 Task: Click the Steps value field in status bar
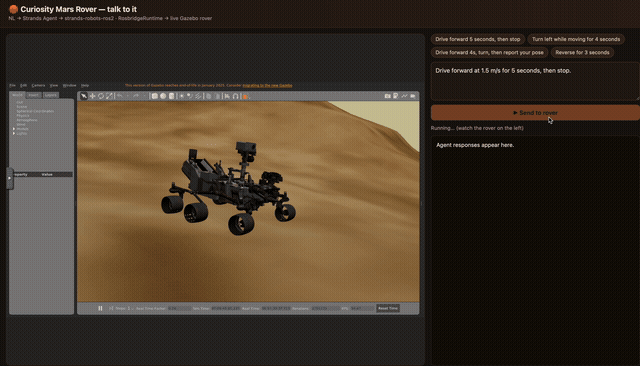tap(129, 308)
